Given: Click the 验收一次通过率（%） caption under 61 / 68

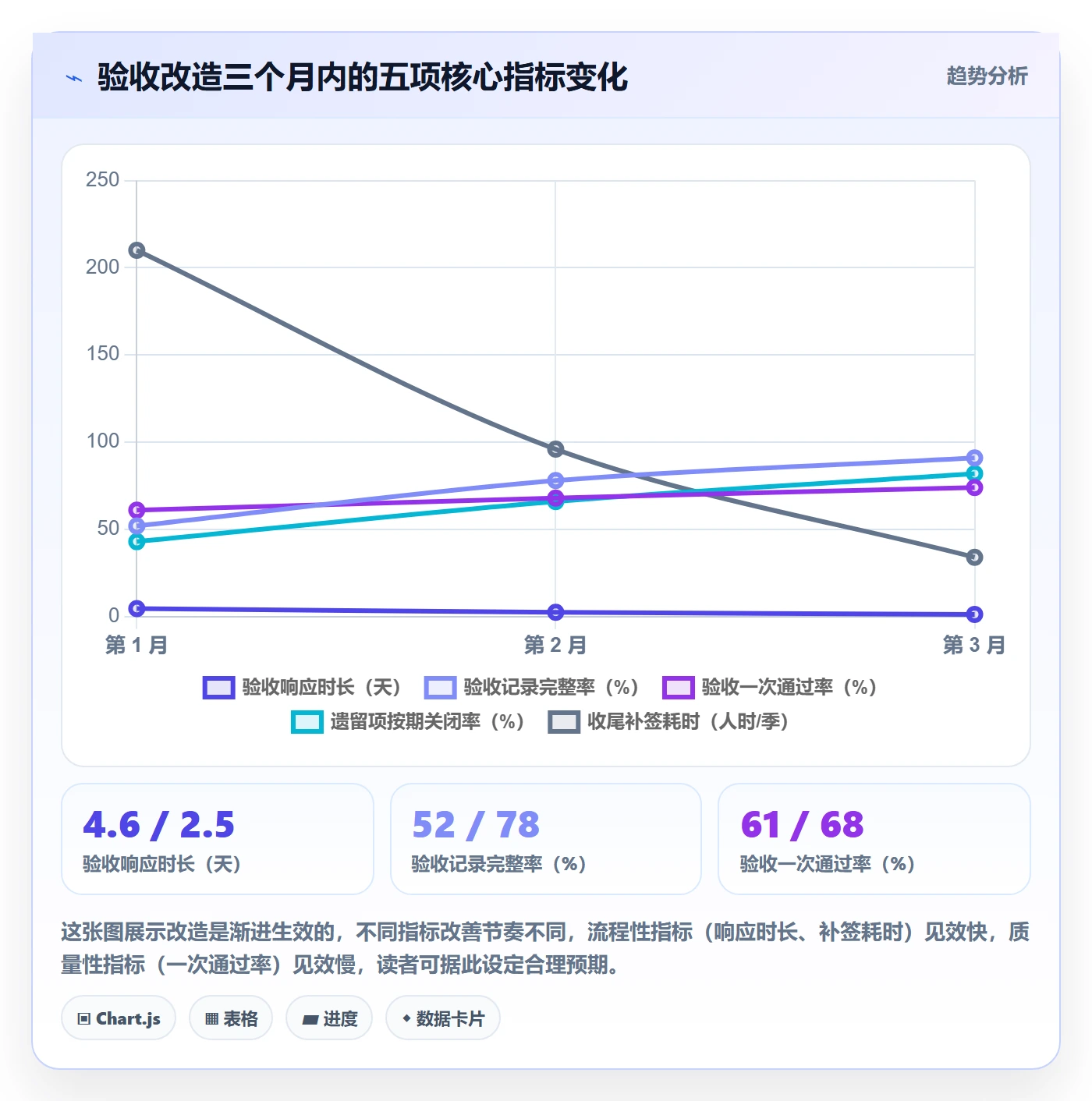Looking at the screenshot, I should click(828, 864).
